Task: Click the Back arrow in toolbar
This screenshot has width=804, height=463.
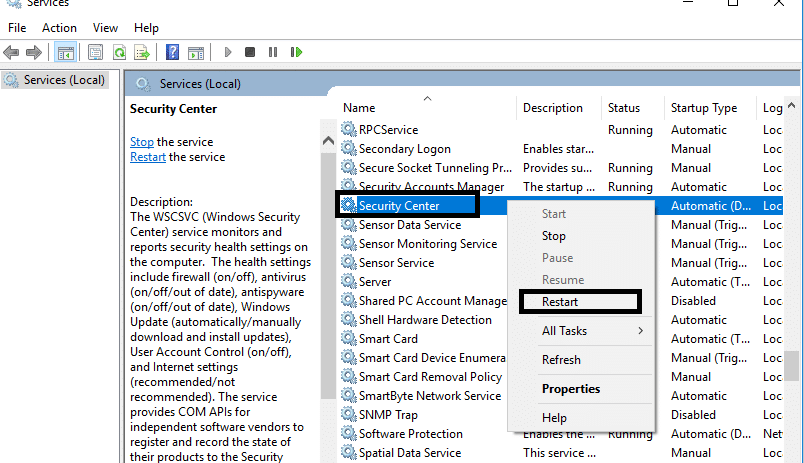Action: point(13,52)
